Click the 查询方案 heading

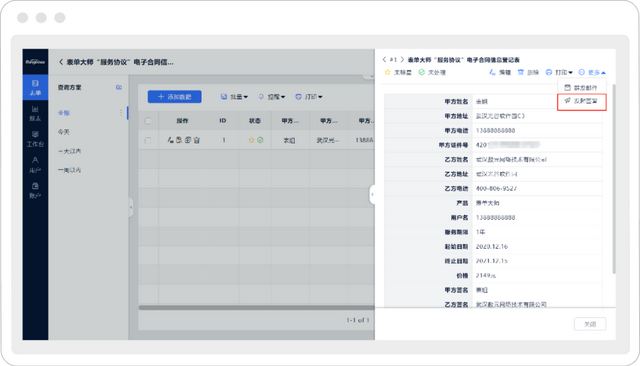(x=69, y=87)
